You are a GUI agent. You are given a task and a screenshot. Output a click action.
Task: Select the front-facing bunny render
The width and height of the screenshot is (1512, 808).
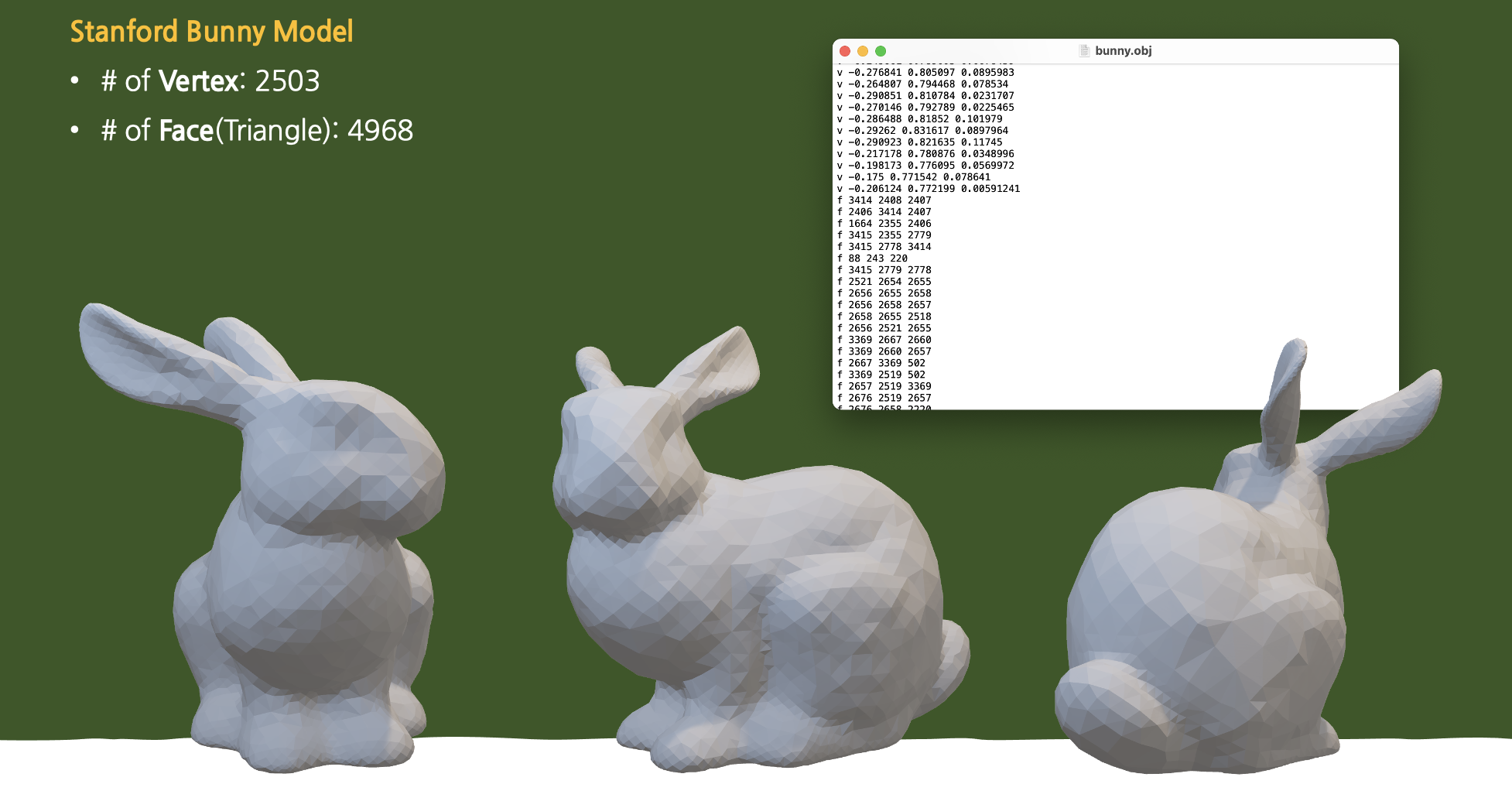click(x=262, y=537)
